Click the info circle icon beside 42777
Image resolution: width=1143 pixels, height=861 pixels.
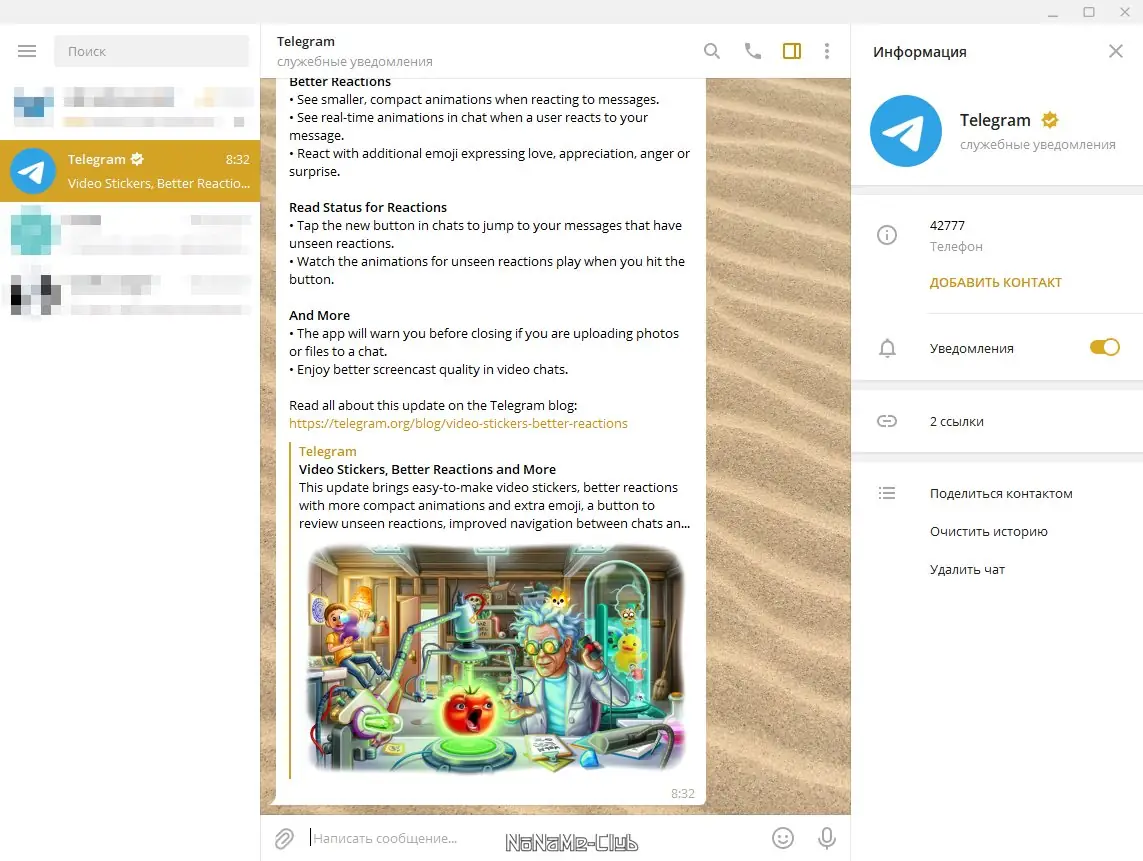pyautogui.click(x=886, y=235)
